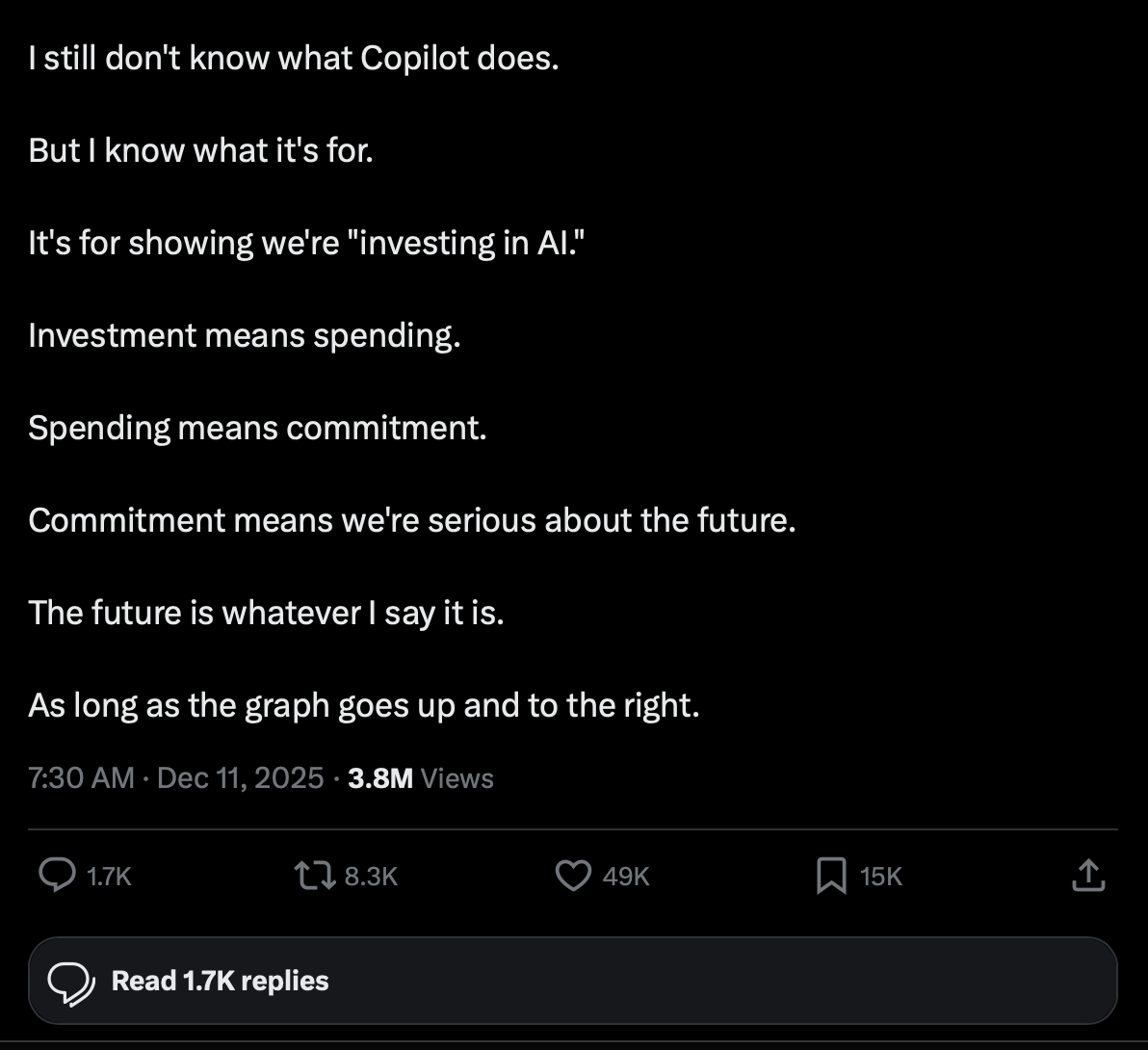Bookmark the post with the bookmark icon
The image size is (1148, 1050).
tap(830, 876)
